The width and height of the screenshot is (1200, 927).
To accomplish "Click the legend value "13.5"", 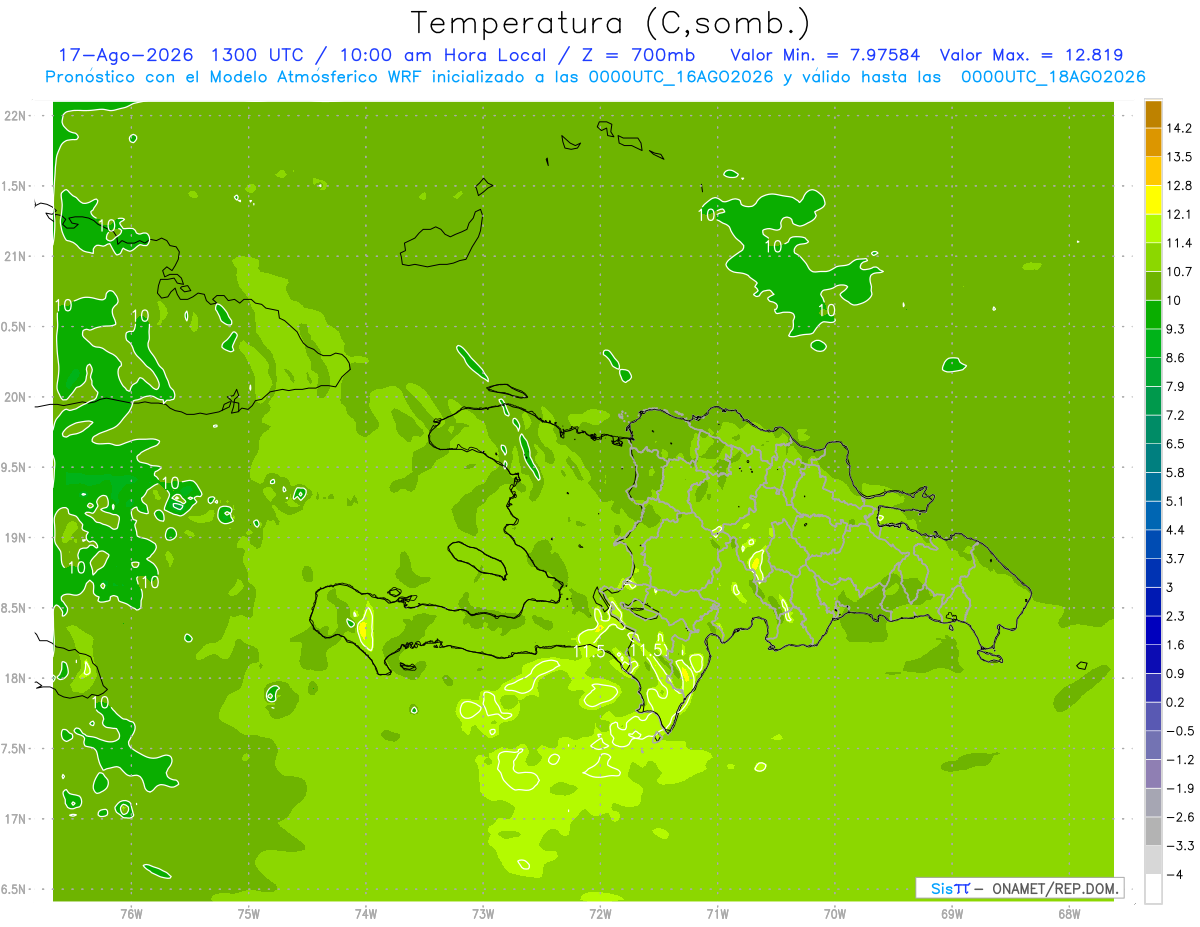I will coord(1180,157).
